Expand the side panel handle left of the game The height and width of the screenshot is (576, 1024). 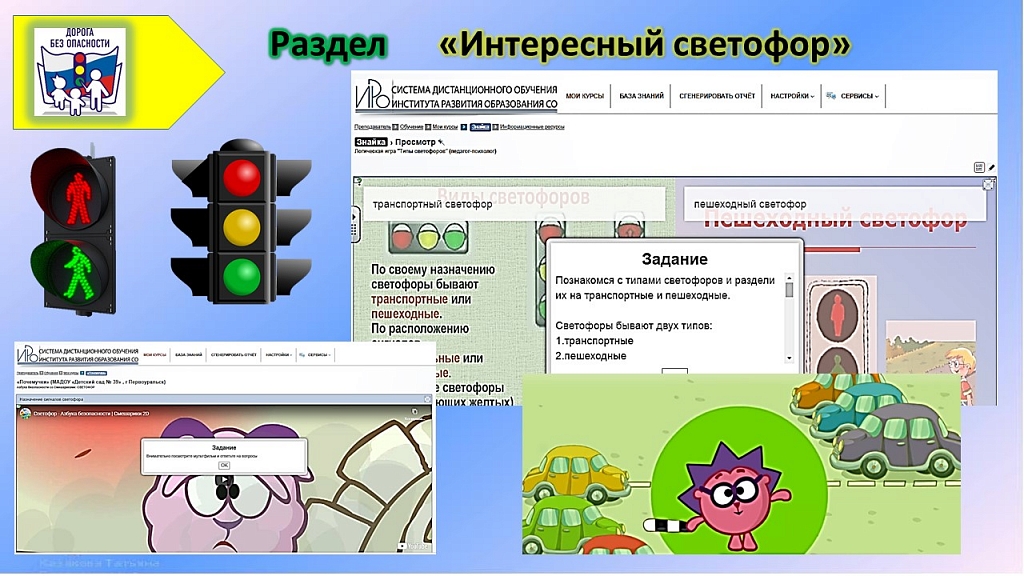356,217
